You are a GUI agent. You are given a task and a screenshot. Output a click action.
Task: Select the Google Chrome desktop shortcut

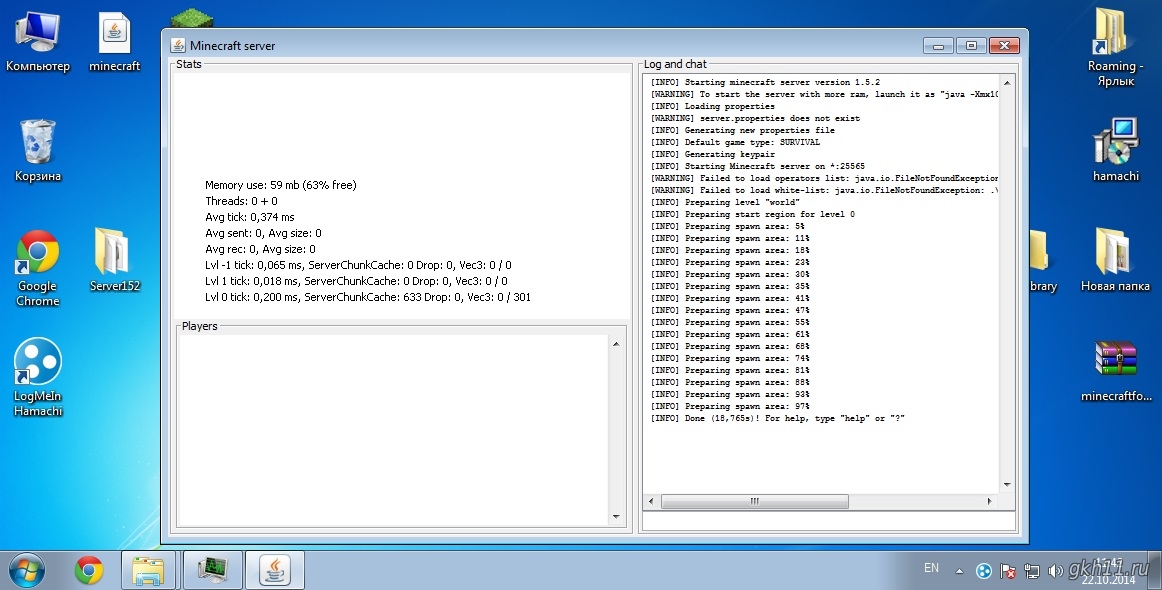(38, 268)
